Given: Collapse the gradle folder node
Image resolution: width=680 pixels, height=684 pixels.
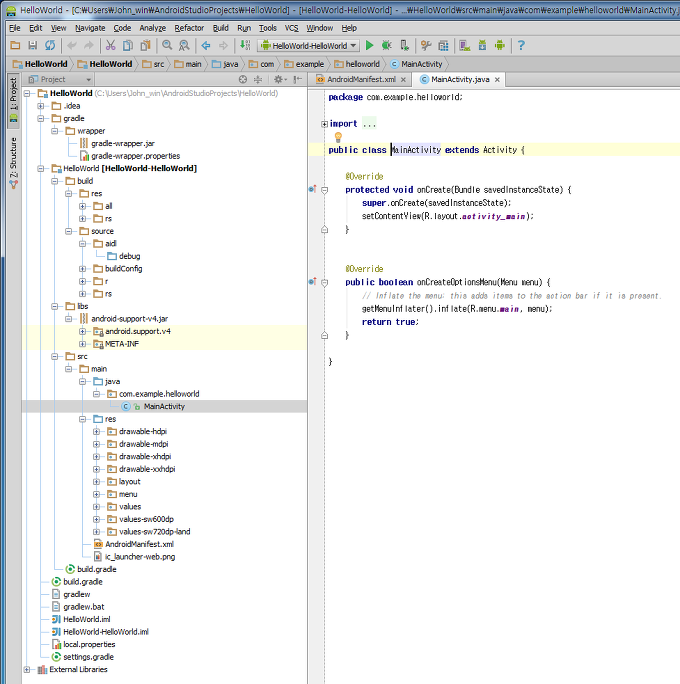Looking at the screenshot, I should pos(41,119).
